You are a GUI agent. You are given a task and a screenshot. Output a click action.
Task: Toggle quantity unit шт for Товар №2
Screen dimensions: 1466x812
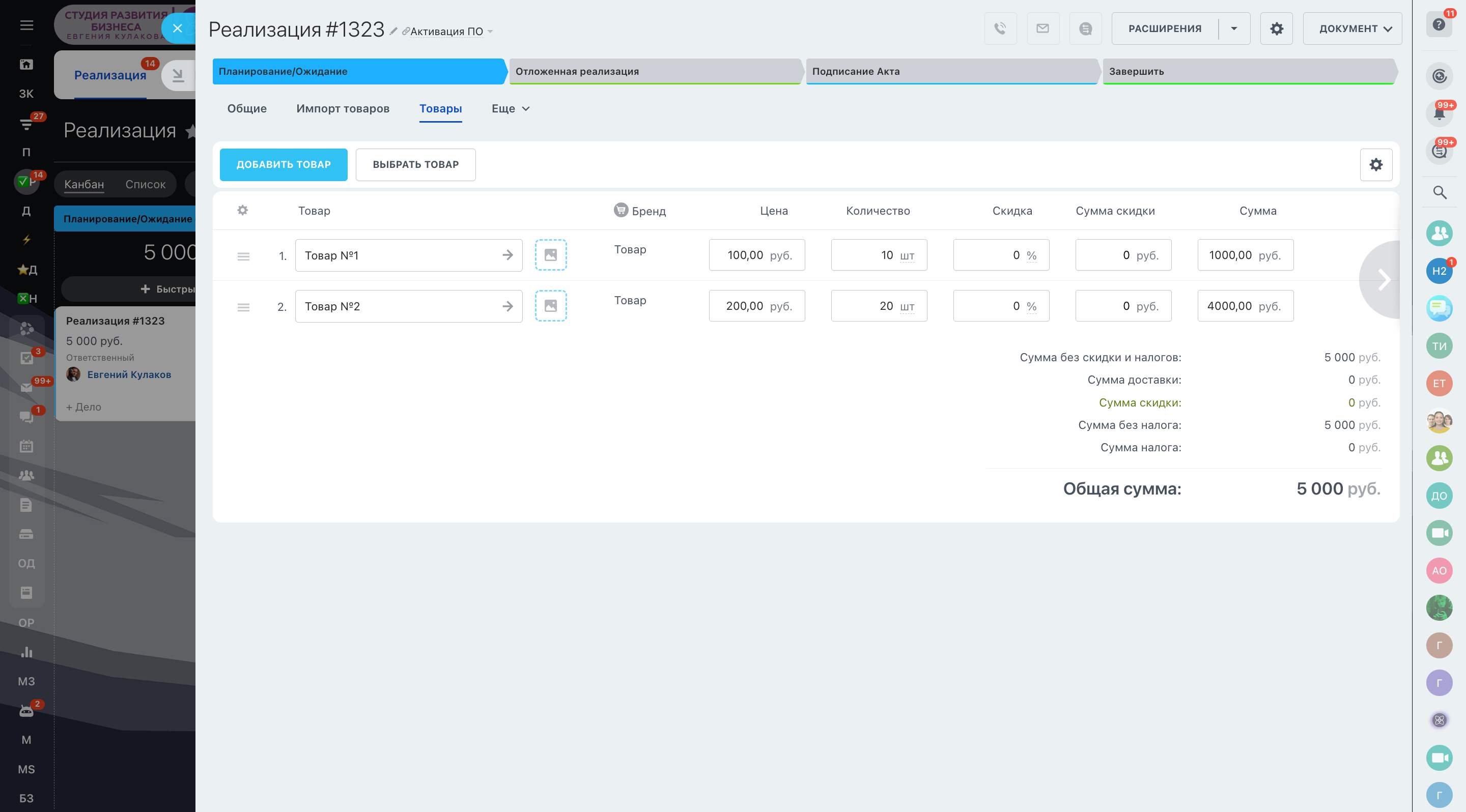[x=907, y=306]
